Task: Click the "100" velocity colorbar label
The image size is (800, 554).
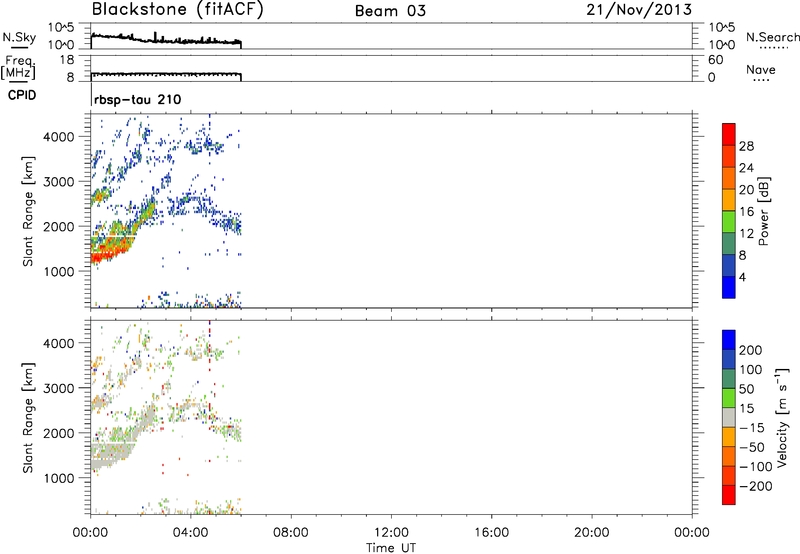Action: pos(751,370)
